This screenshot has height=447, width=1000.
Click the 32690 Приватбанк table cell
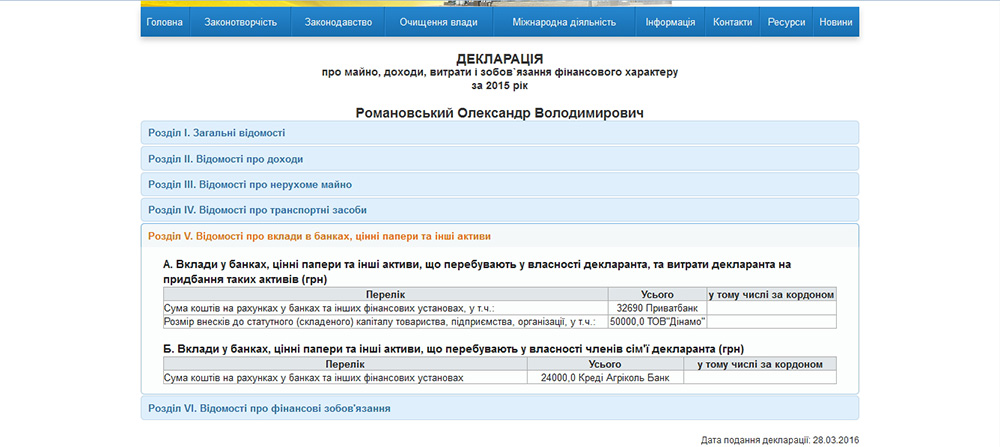click(x=656, y=309)
